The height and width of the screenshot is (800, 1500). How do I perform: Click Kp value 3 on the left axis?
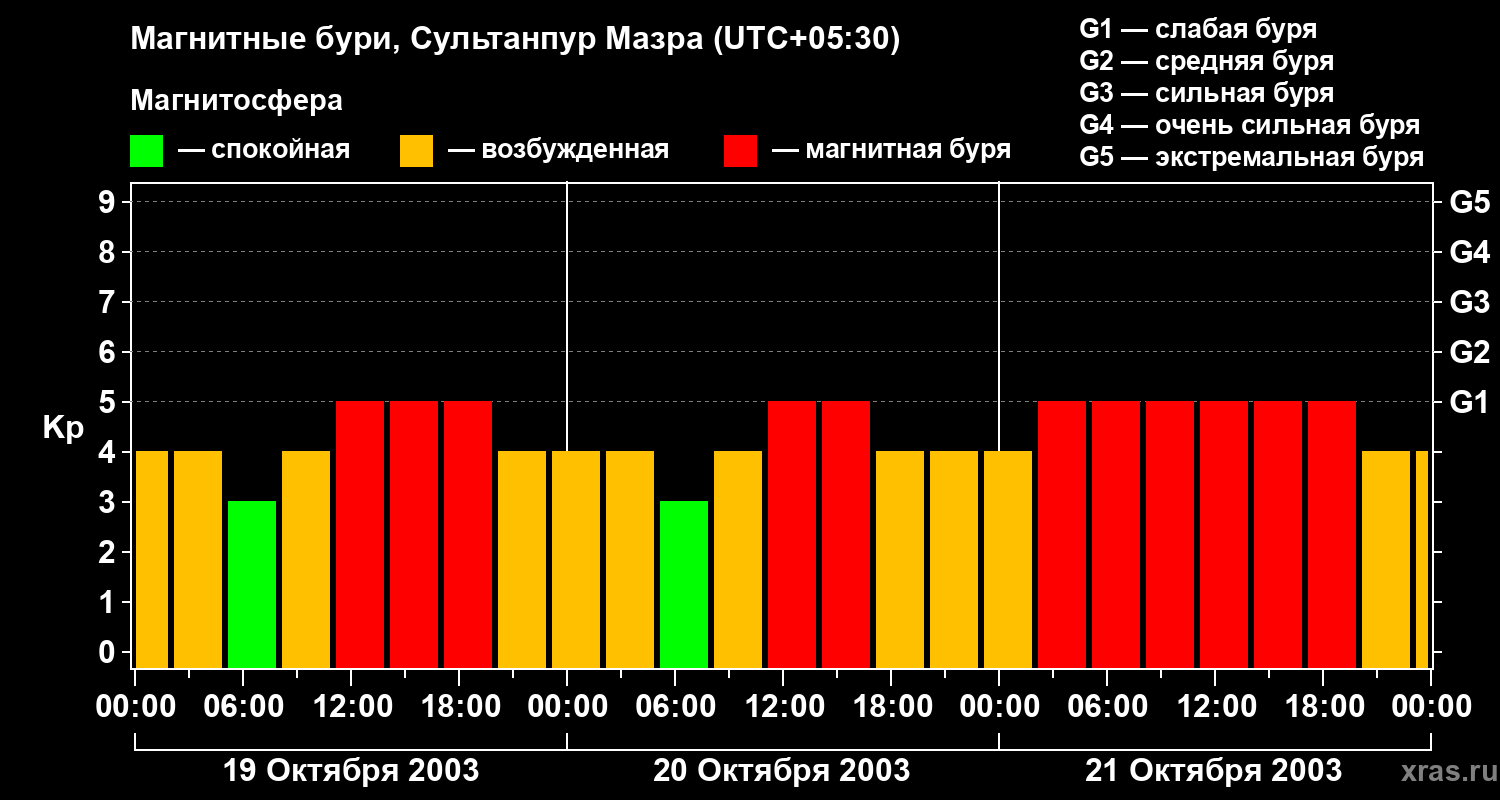click(109, 503)
